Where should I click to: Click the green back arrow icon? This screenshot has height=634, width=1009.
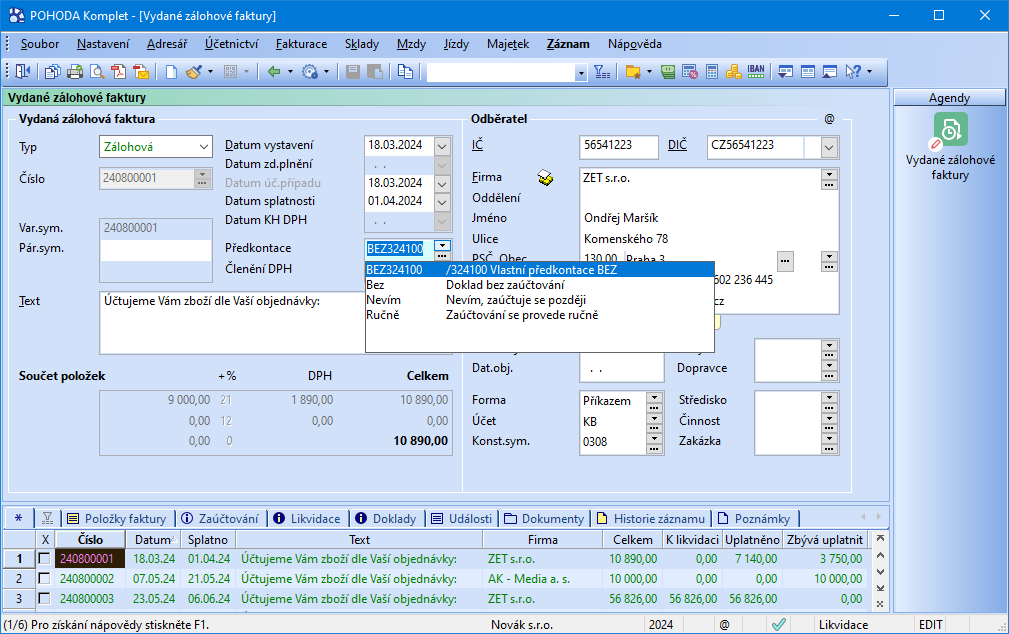[x=274, y=71]
